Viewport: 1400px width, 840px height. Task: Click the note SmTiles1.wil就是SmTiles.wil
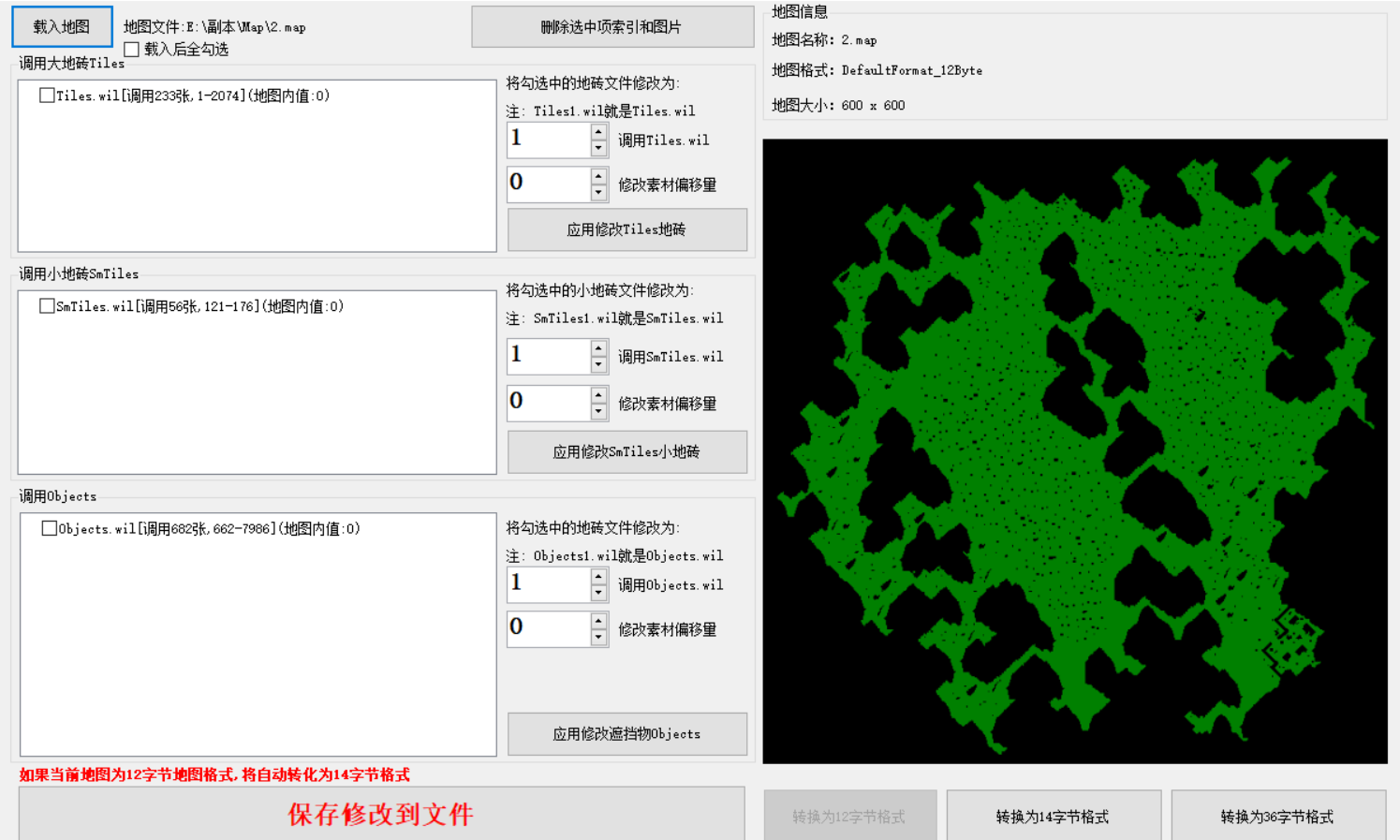click(614, 318)
